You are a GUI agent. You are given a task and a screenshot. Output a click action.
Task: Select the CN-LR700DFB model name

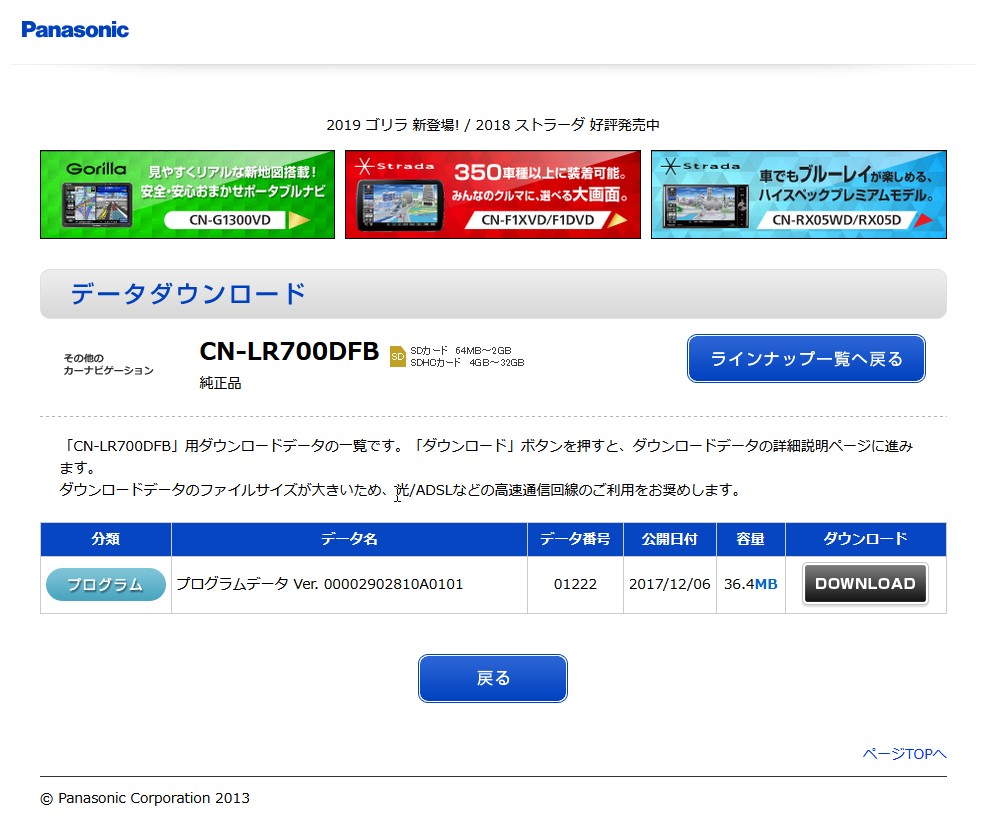pyautogui.click(x=290, y=352)
